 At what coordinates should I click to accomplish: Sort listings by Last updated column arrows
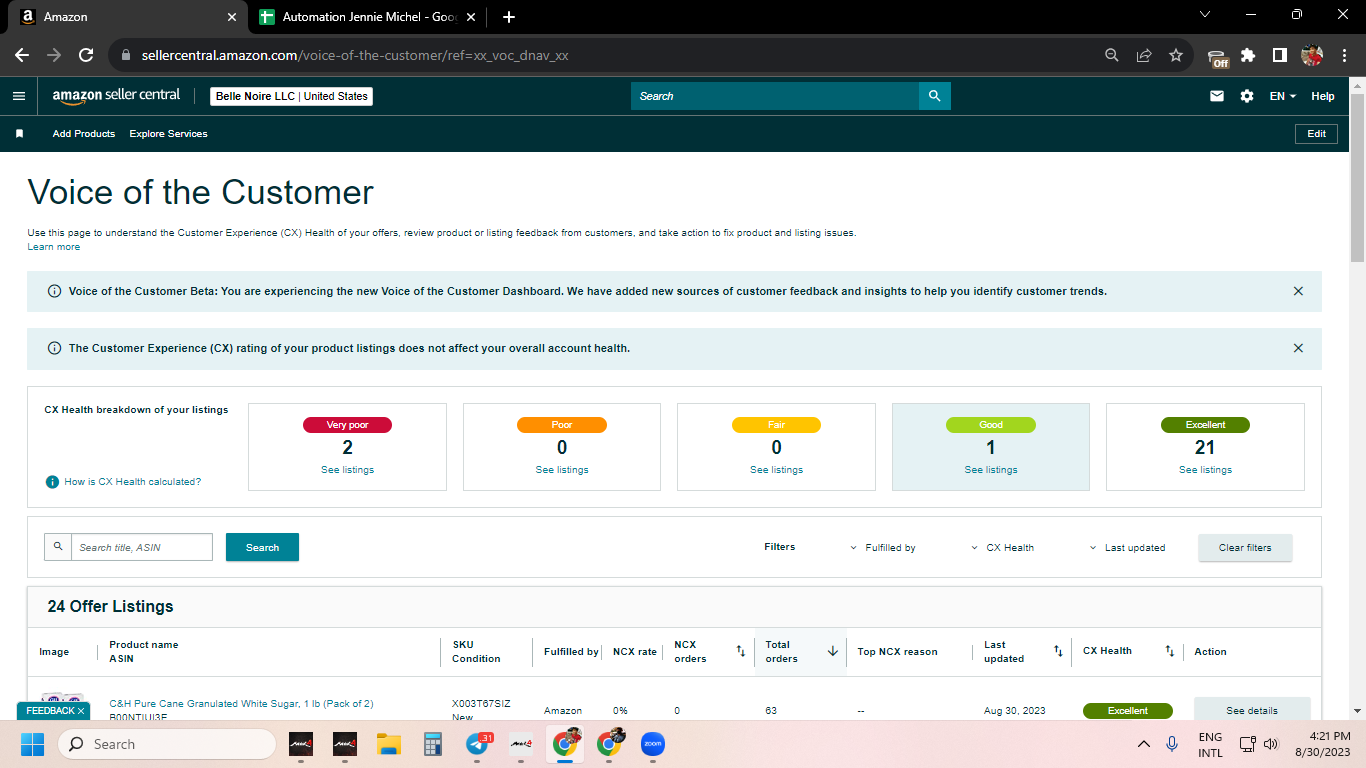tap(1058, 651)
